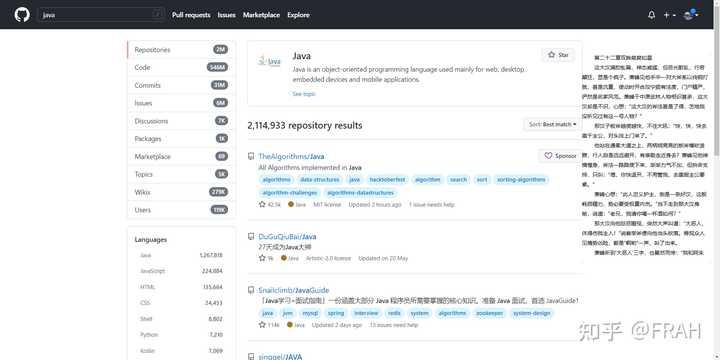
Task: Open the GitHub logo homepage
Action: point(22,15)
